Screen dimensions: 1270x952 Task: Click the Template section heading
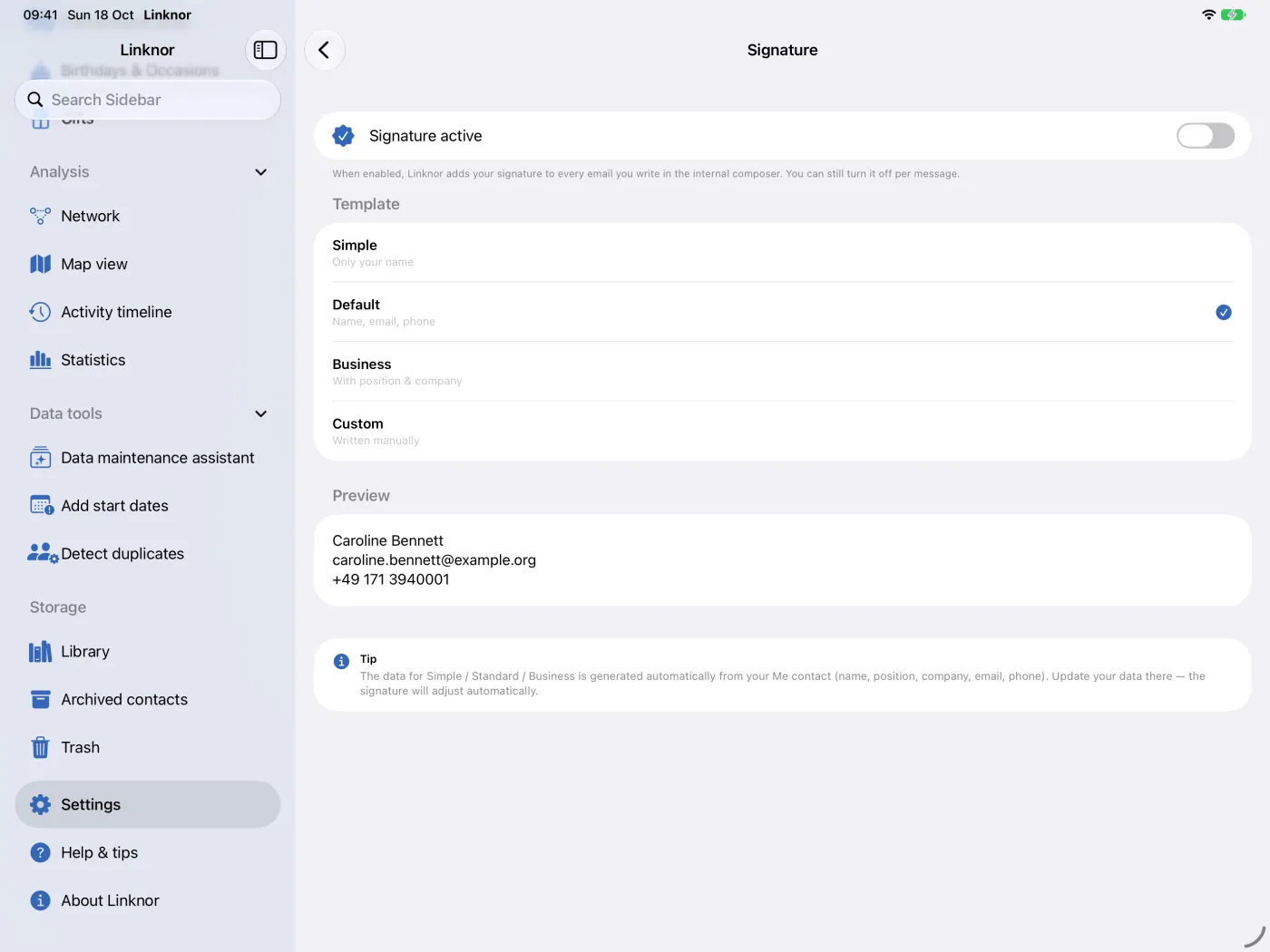(366, 204)
